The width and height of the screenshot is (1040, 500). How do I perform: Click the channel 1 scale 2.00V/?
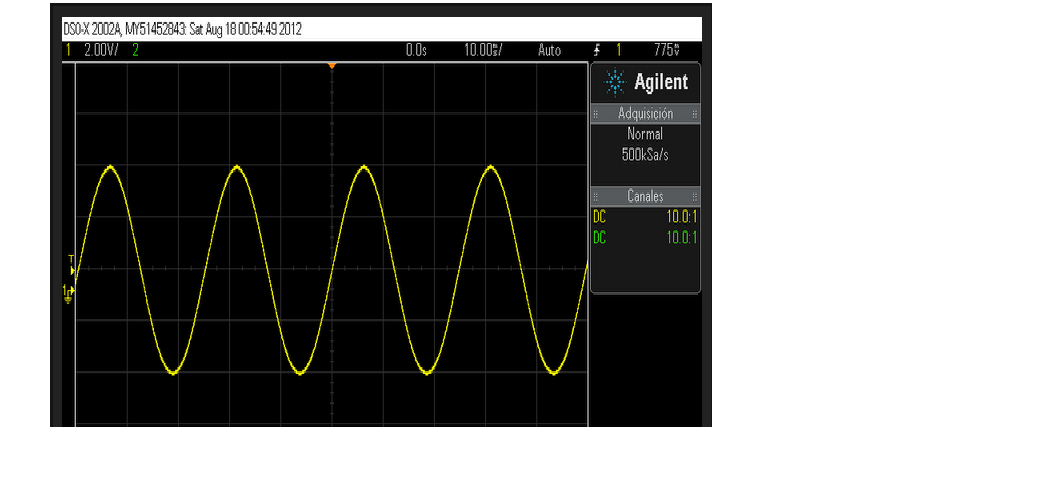pos(101,50)
